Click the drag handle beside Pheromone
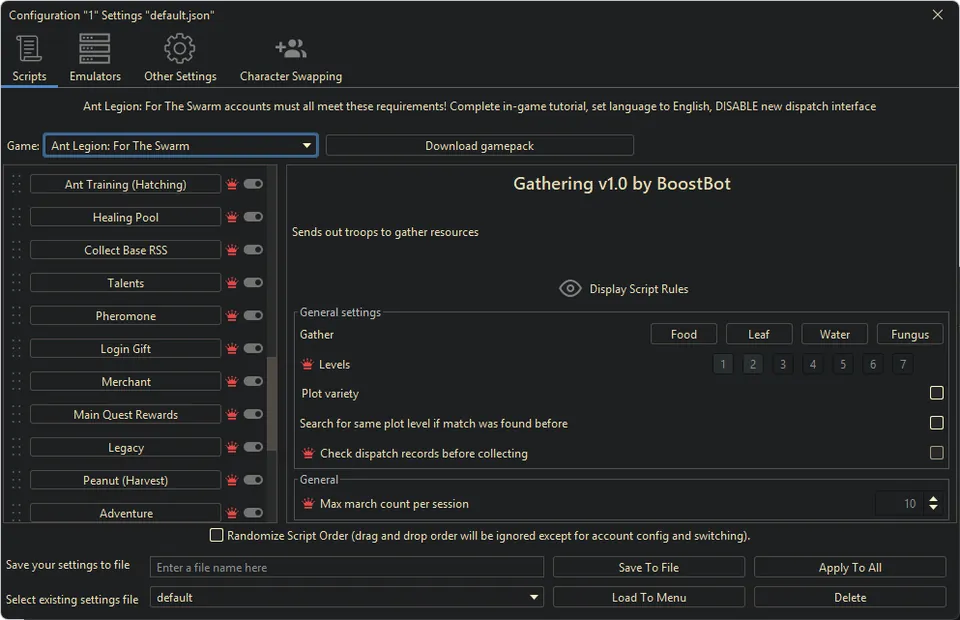 (17, 316)
